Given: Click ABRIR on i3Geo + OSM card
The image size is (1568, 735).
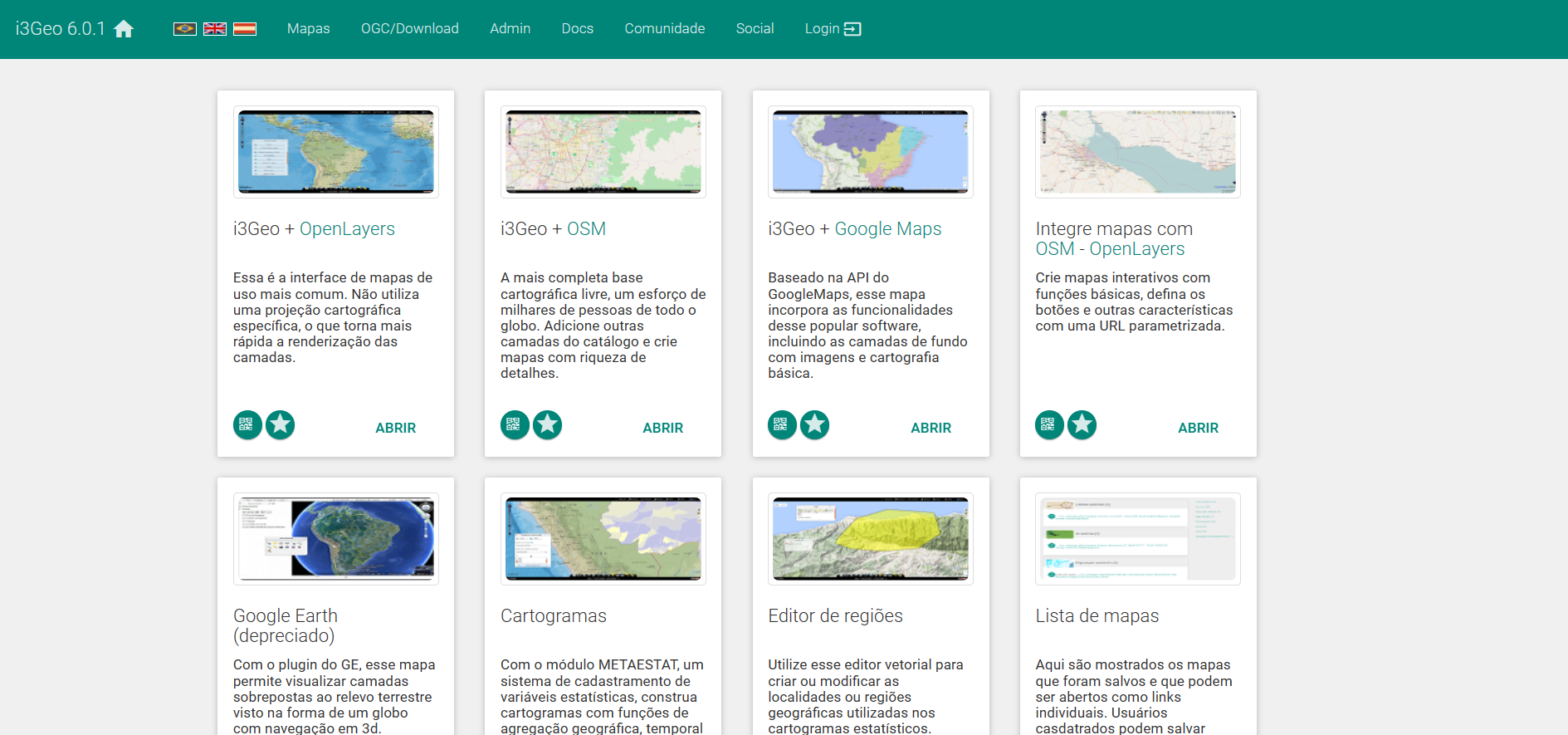Looking at the screenshot, I should click(663, 429).
